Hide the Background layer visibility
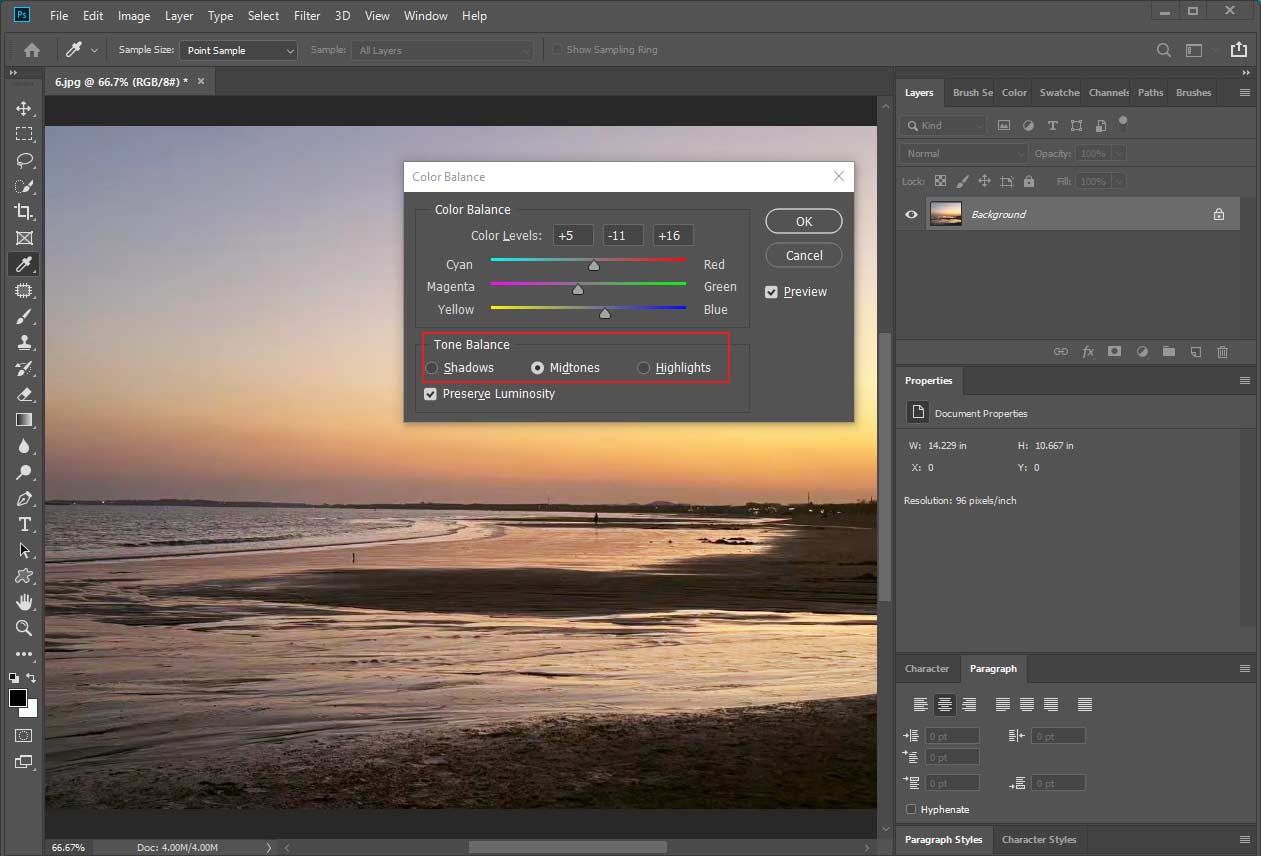Screen dimensions: 1261x856 910,213
